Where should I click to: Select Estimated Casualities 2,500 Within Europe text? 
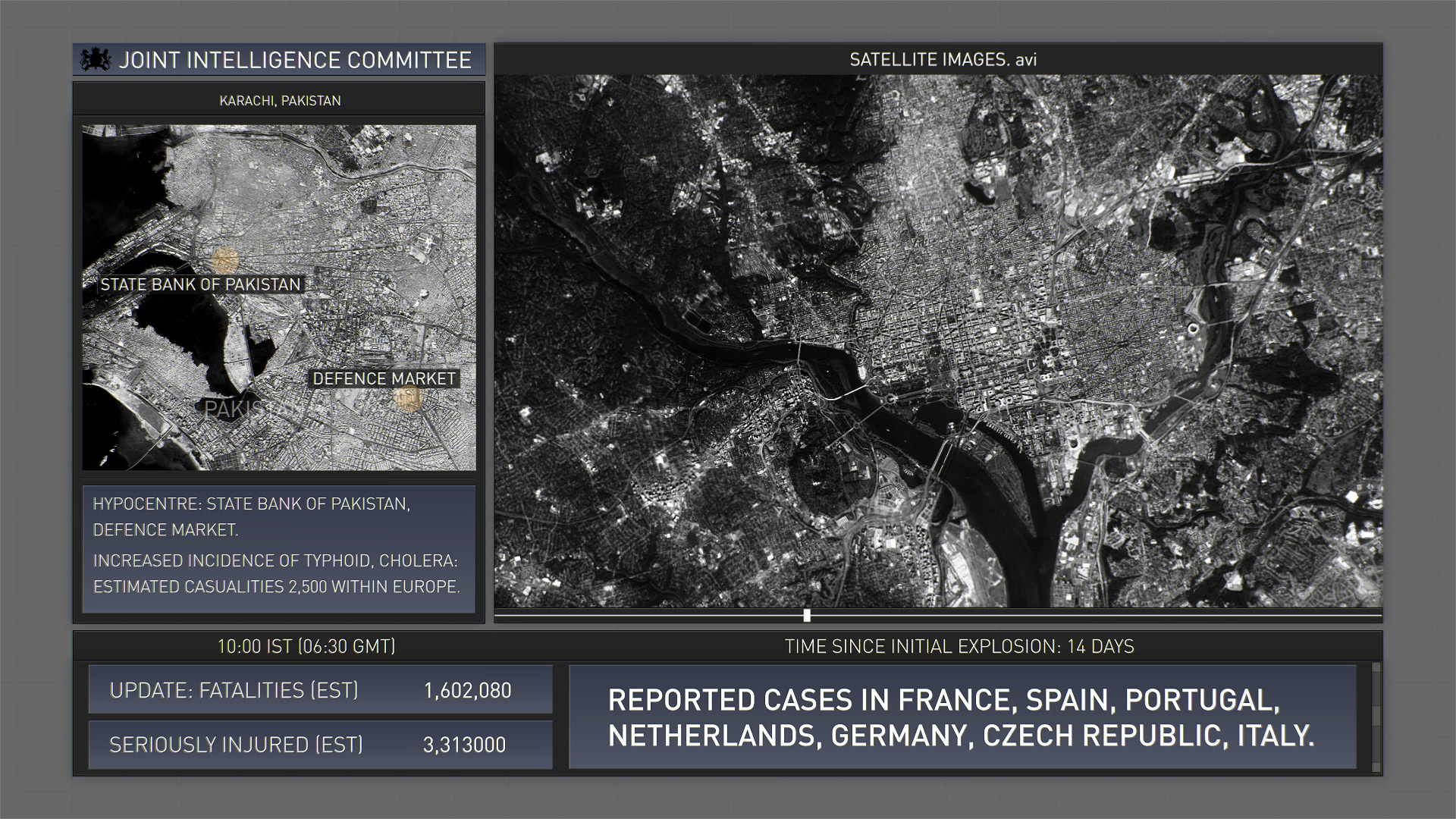277,586
